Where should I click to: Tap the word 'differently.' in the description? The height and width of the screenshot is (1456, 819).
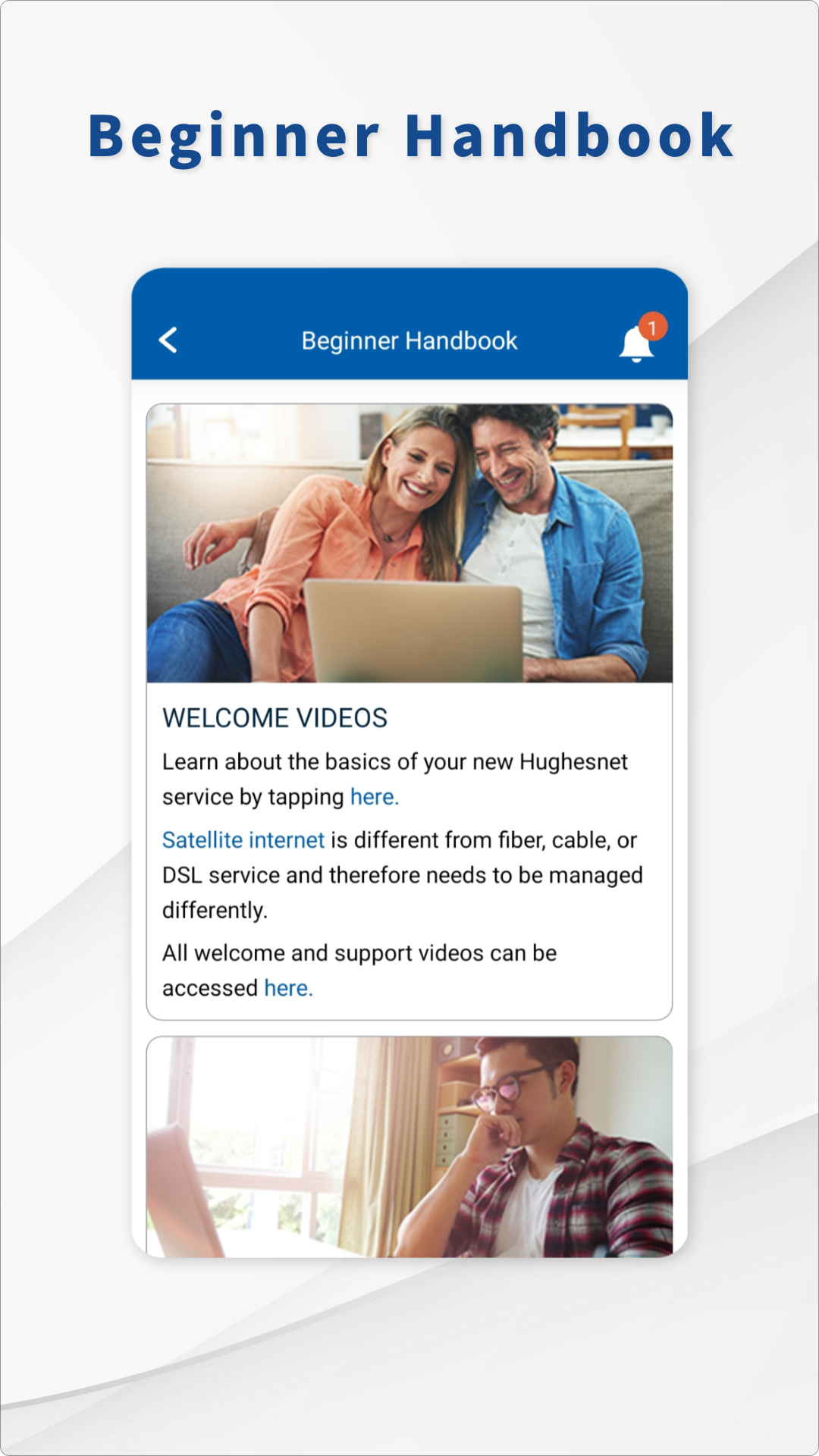point(215,910)
